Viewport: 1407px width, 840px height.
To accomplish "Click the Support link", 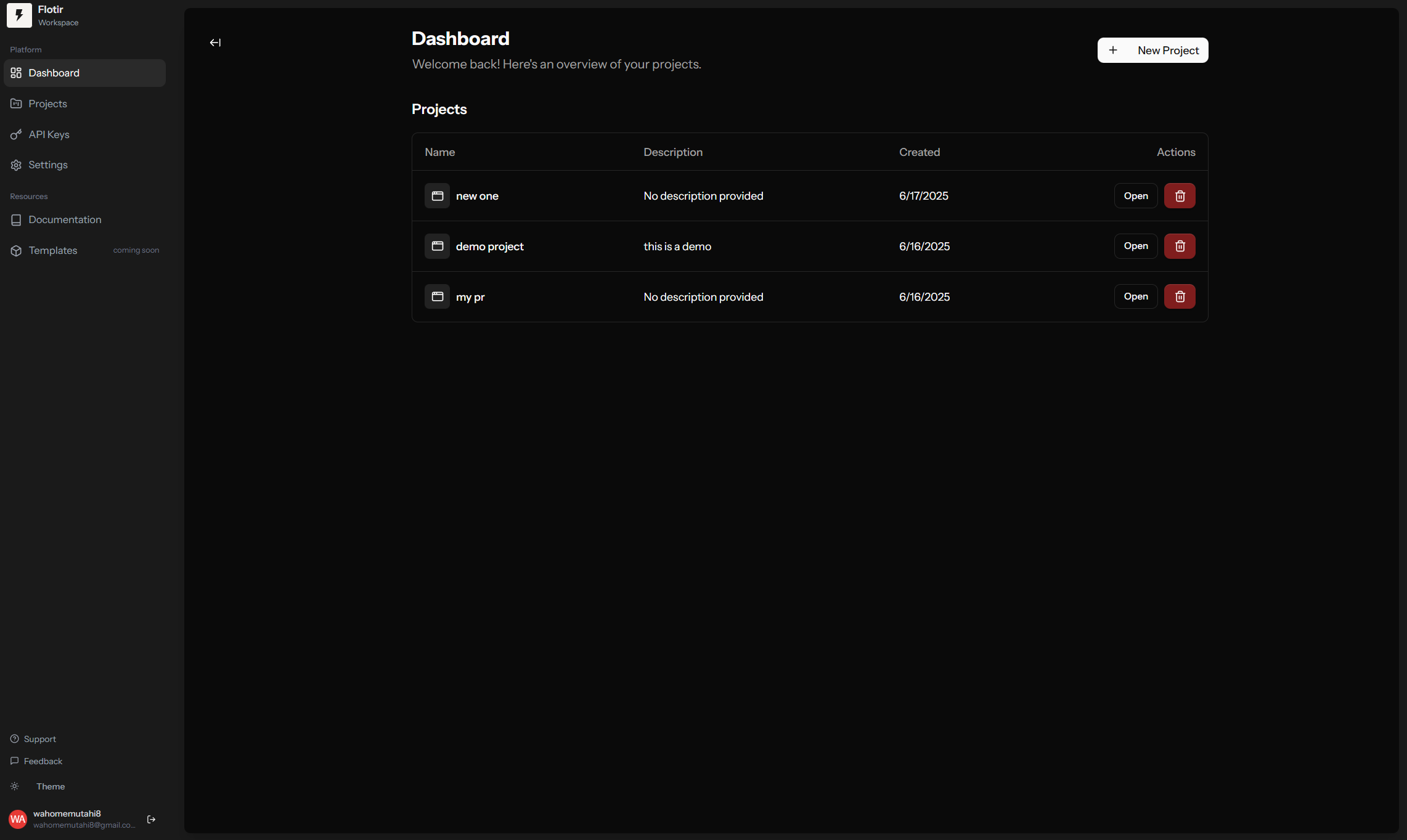I will click(39, 739).
